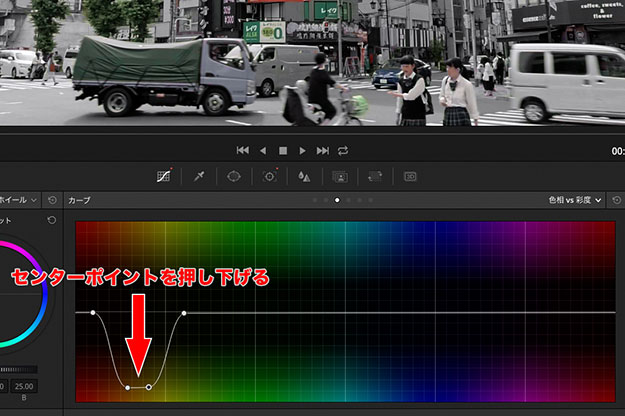Image resolution: width=625 pixels, height=416 pixels.
Task: Open the Stereoscopic 3D palette
Action: click(x=410, y=176)
